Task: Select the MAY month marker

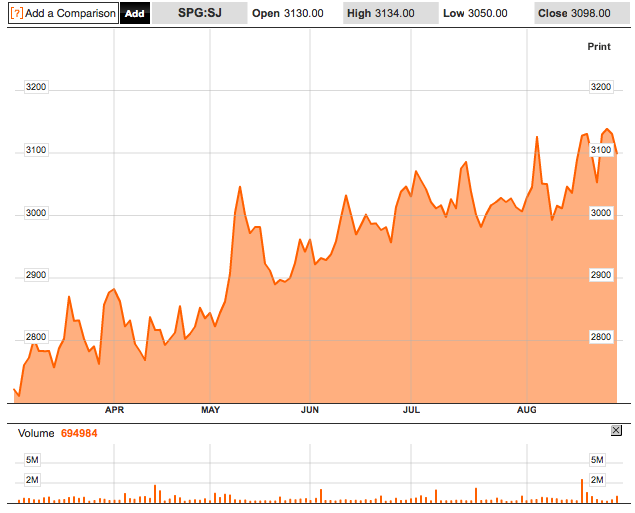Action: click(211, 410)
